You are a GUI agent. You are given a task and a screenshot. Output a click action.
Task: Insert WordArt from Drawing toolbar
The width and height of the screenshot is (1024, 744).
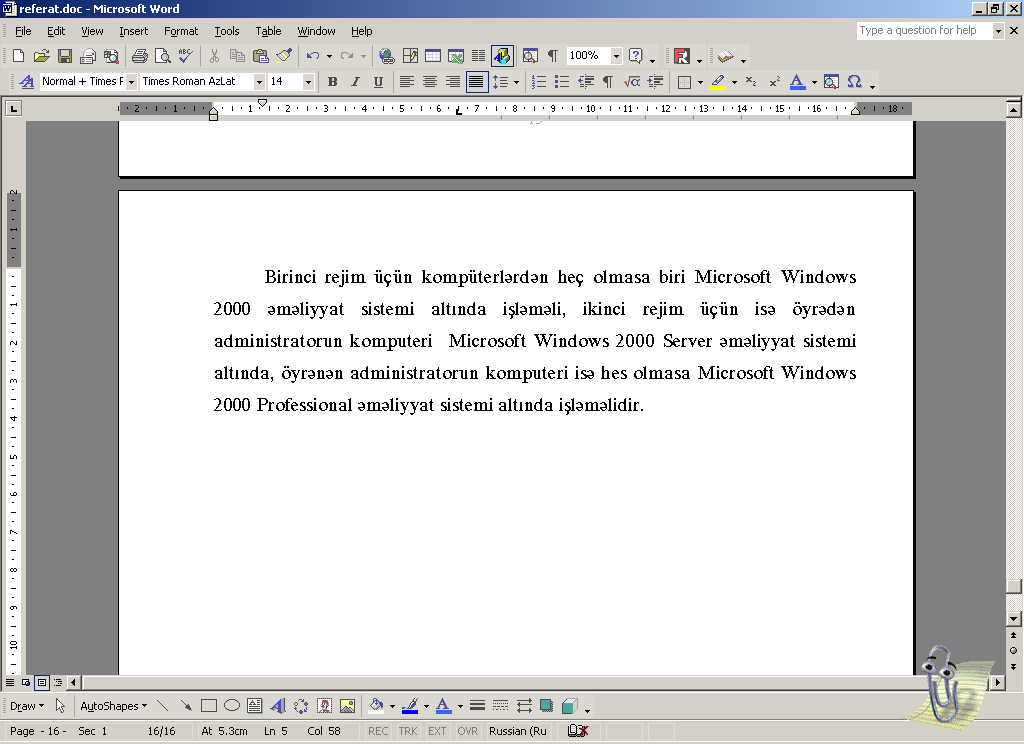[x=278, y=706]
